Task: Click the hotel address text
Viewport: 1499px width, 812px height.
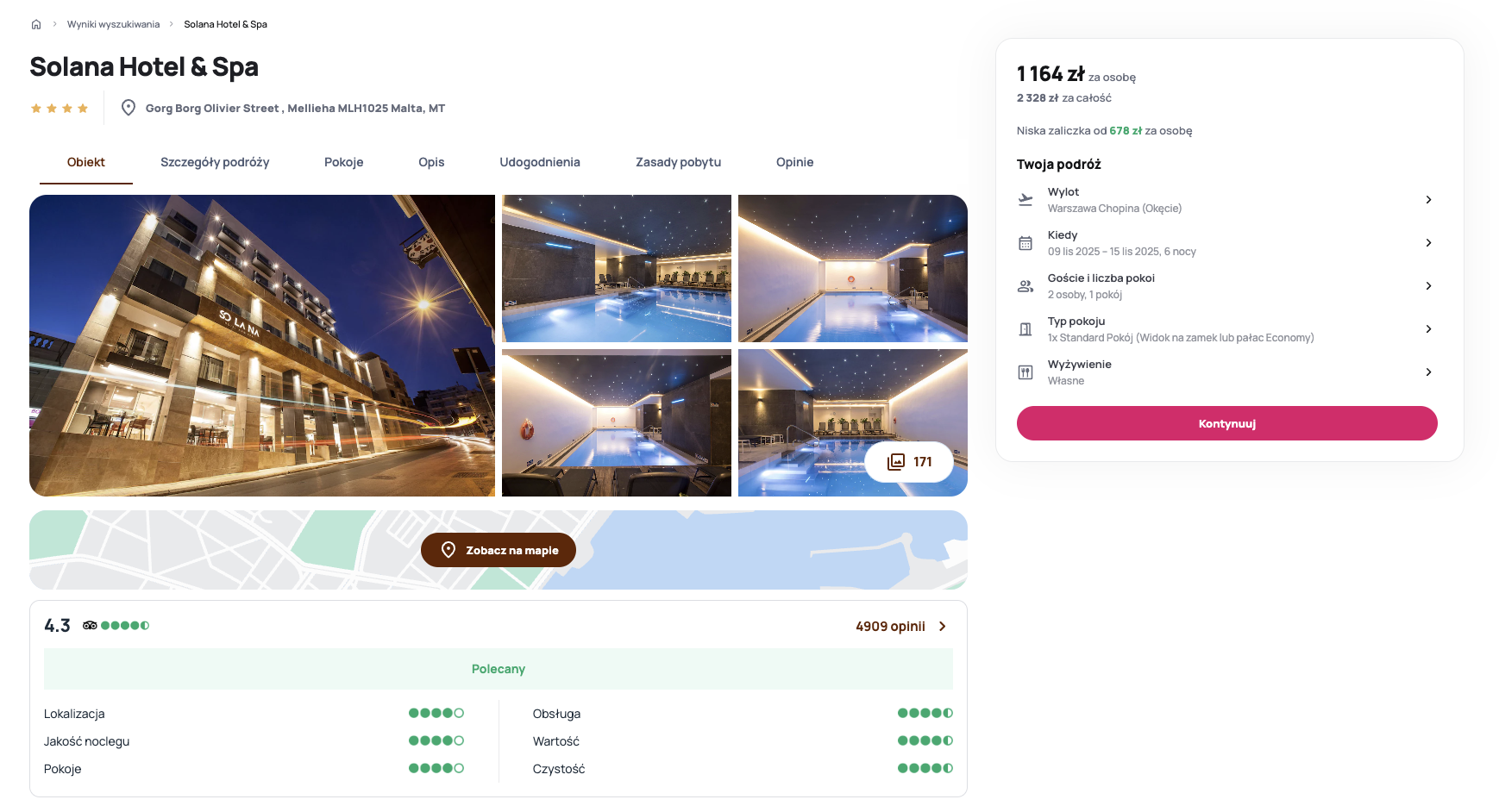Action: tap(295, 109)
